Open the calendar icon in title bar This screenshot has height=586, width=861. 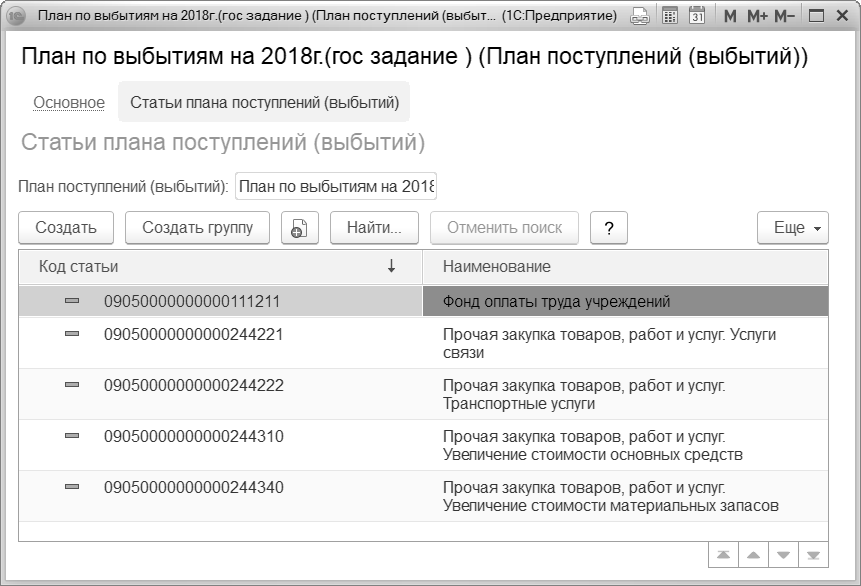[x=697, y=16]
